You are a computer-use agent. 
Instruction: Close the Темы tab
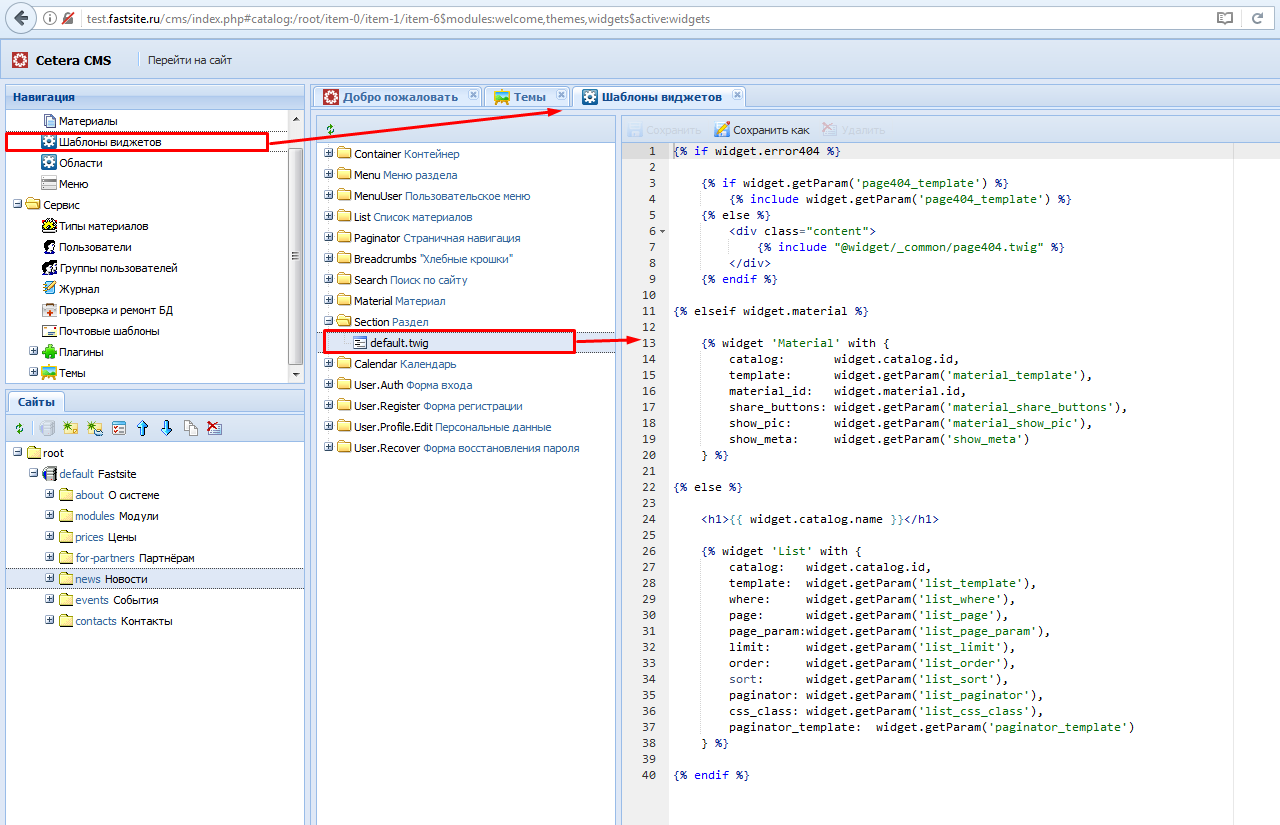(561, 96)
